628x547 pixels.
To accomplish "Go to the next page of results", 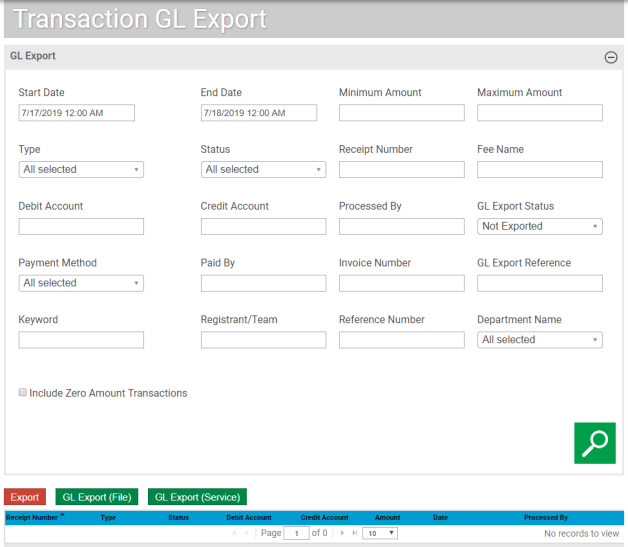I will tap(342, 534).
